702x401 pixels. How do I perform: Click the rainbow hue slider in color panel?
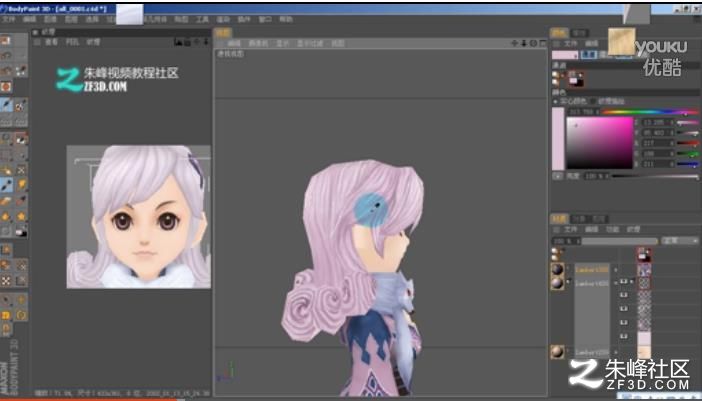tap(649, 112)
